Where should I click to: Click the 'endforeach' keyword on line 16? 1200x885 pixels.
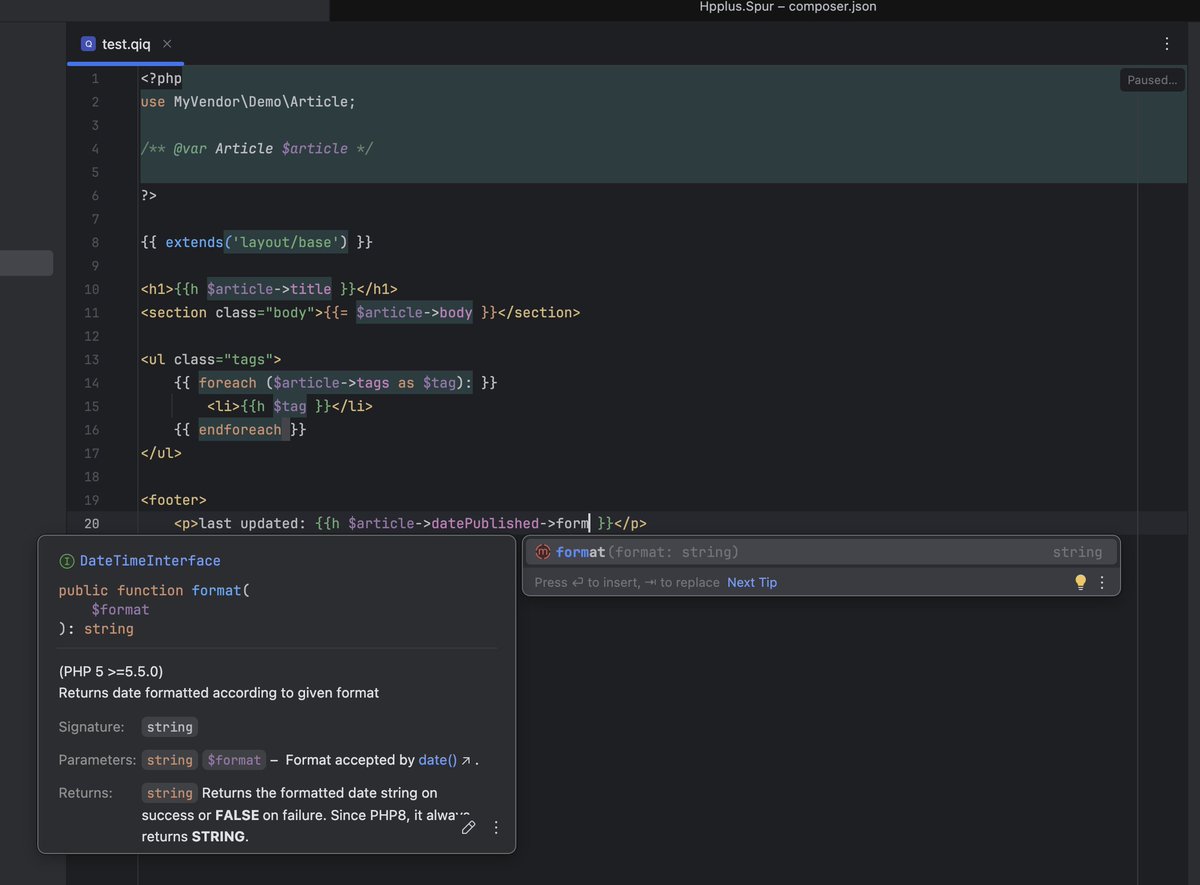click(240, 430)
